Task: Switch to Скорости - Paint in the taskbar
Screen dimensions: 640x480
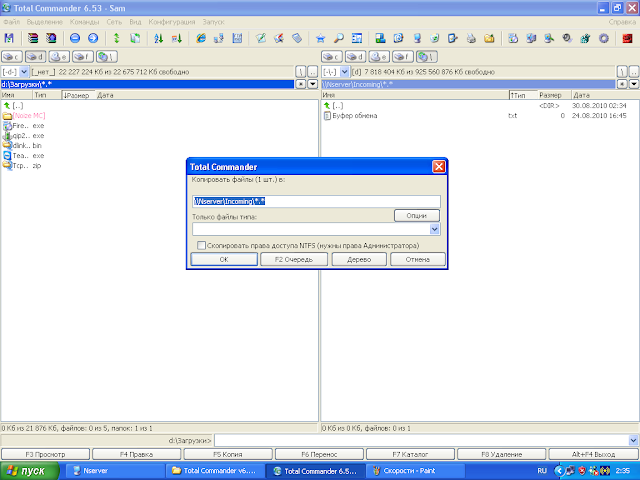Action: coord(416,471)
